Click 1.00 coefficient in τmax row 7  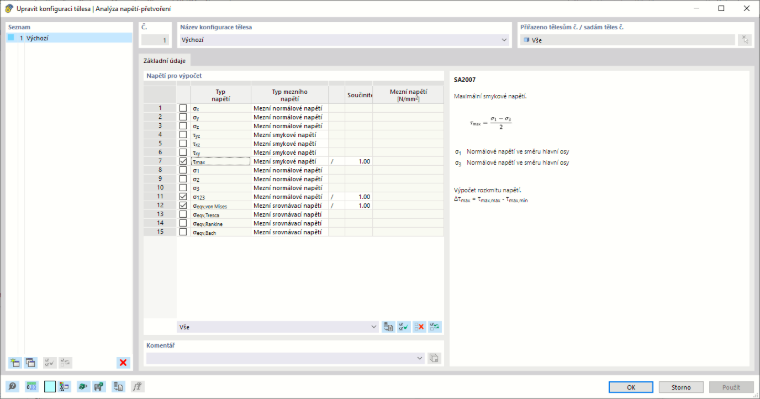[x=358, y=161]
